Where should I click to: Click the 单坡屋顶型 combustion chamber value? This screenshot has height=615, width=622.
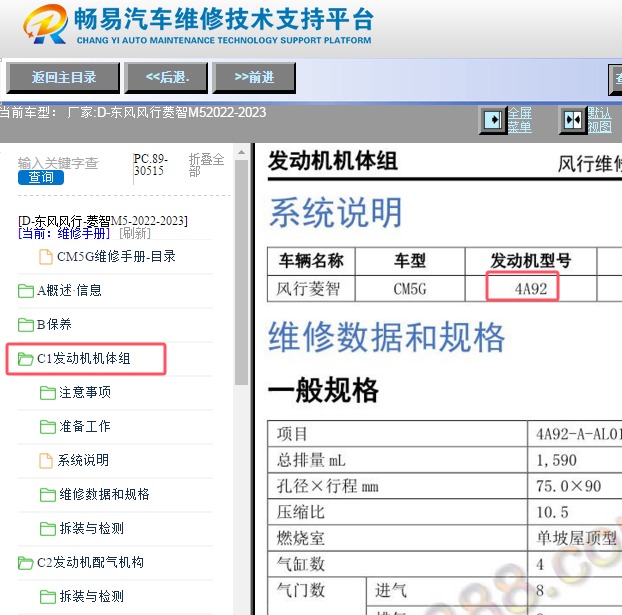pyautogui.click(x=576, y=538)
